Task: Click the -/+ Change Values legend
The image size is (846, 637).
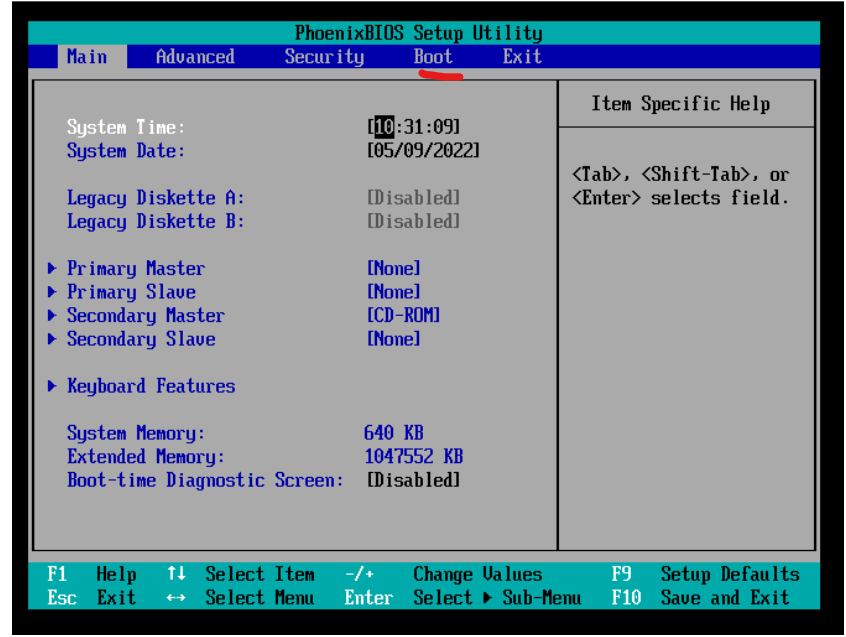Action: pyautogui.click(x=444, y=574)
